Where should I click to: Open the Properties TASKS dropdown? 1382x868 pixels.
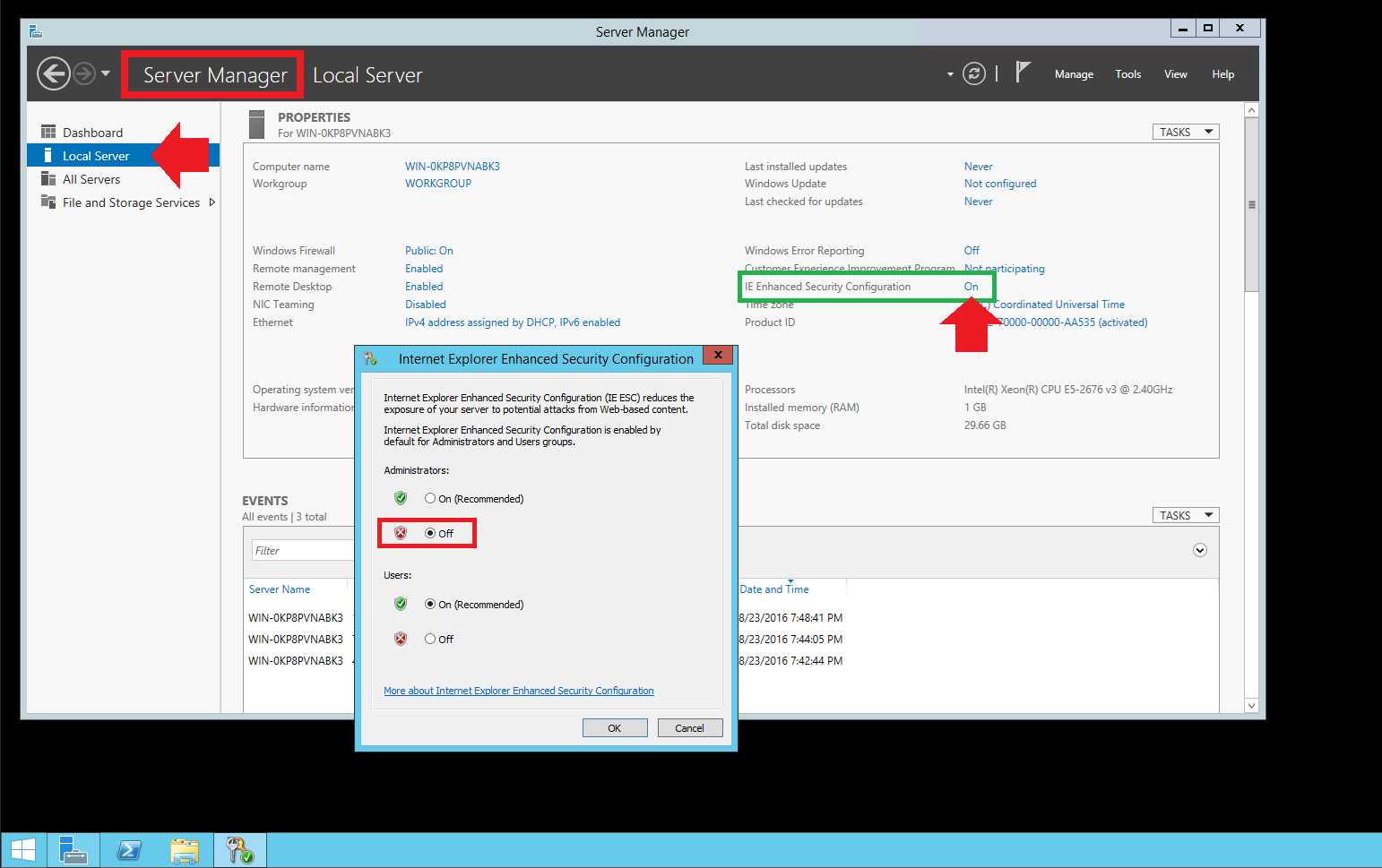[x=1185, y=132]
